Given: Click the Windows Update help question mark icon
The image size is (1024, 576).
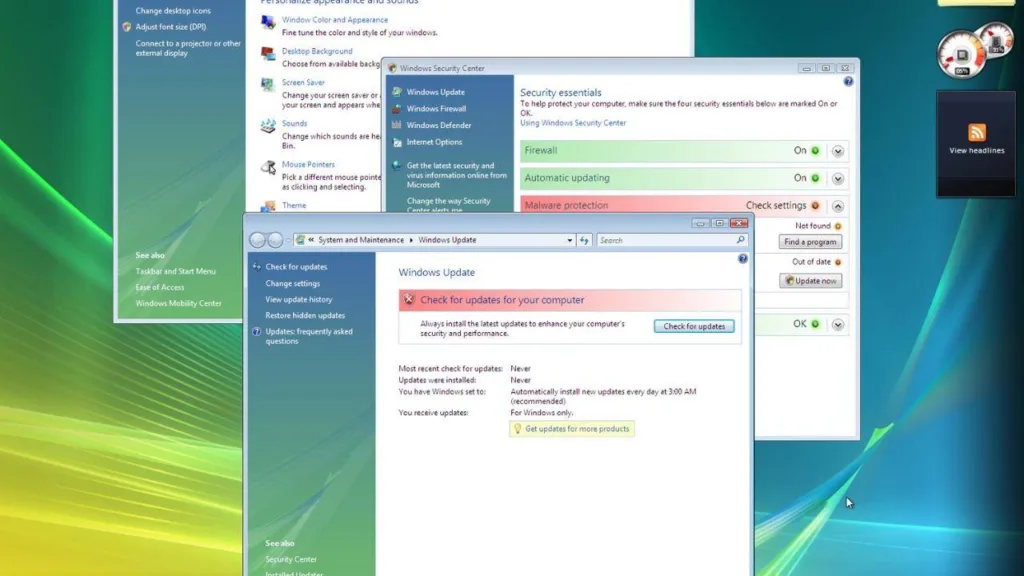Looking at the screenshot, I should tap(743, 259).
